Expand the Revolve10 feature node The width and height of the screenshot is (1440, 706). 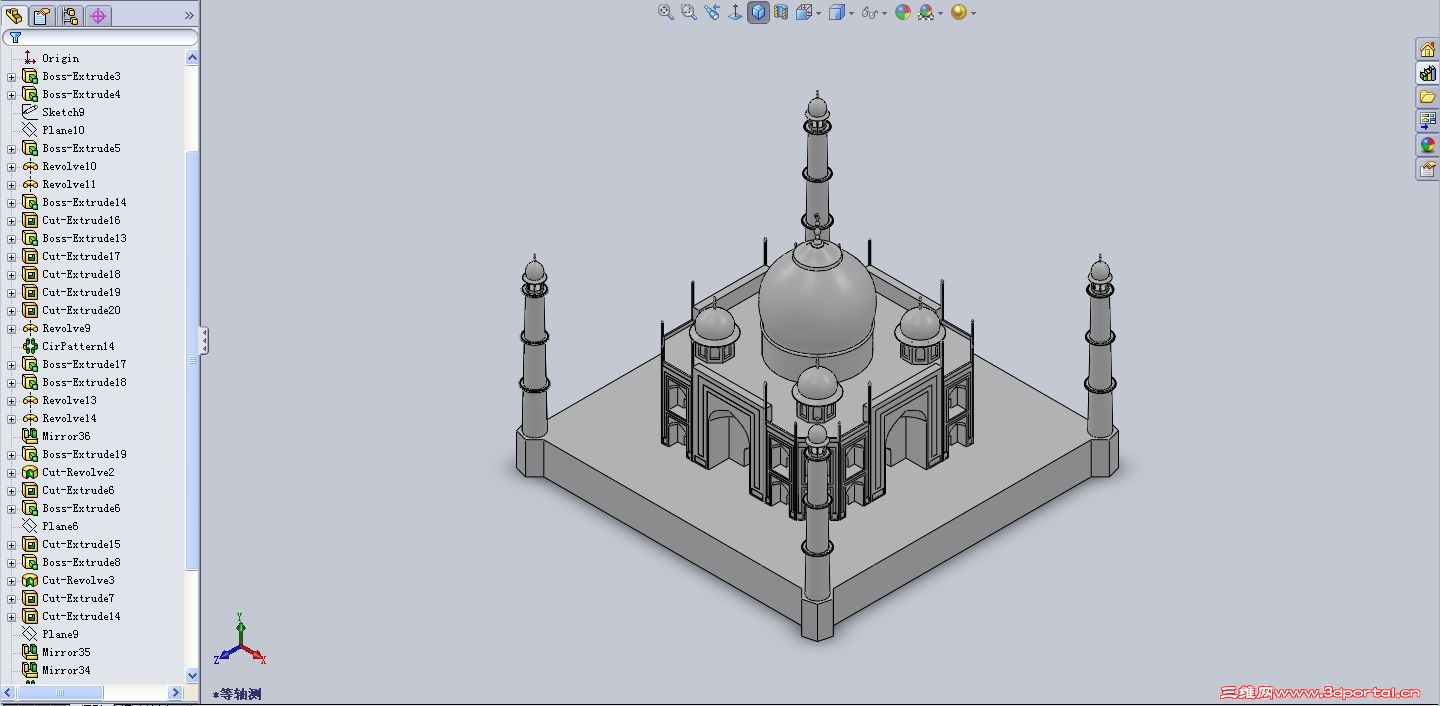[x=12, y=167]
